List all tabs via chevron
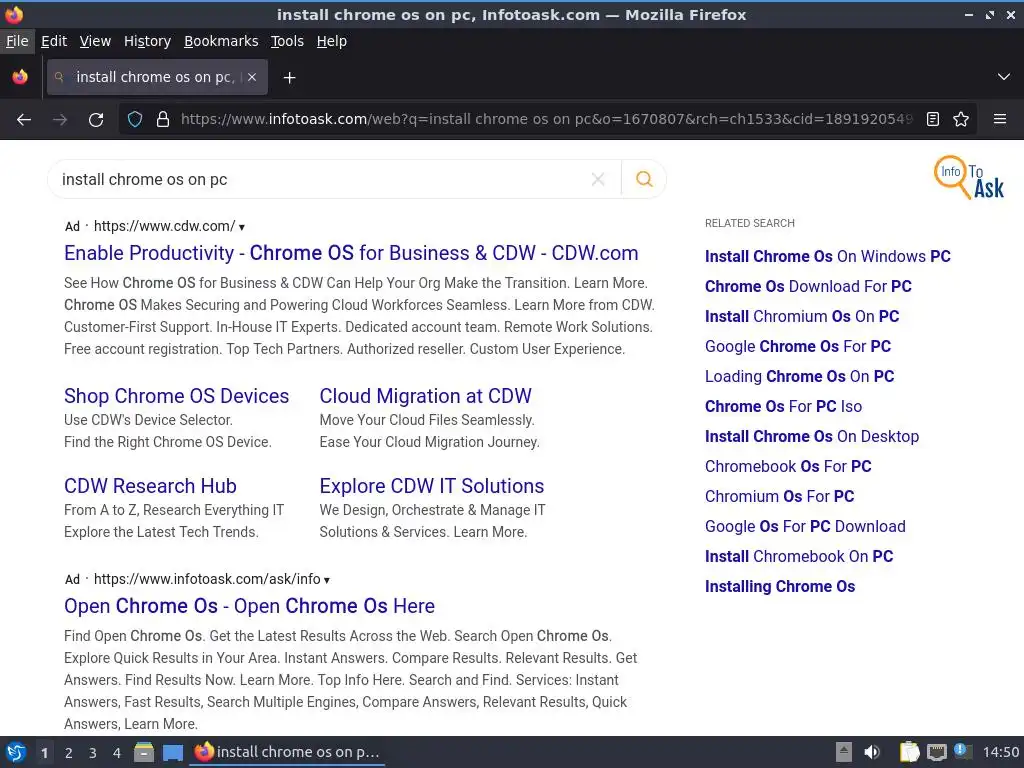Screen dimensions: 1024x768 (x=1004, y=77)
